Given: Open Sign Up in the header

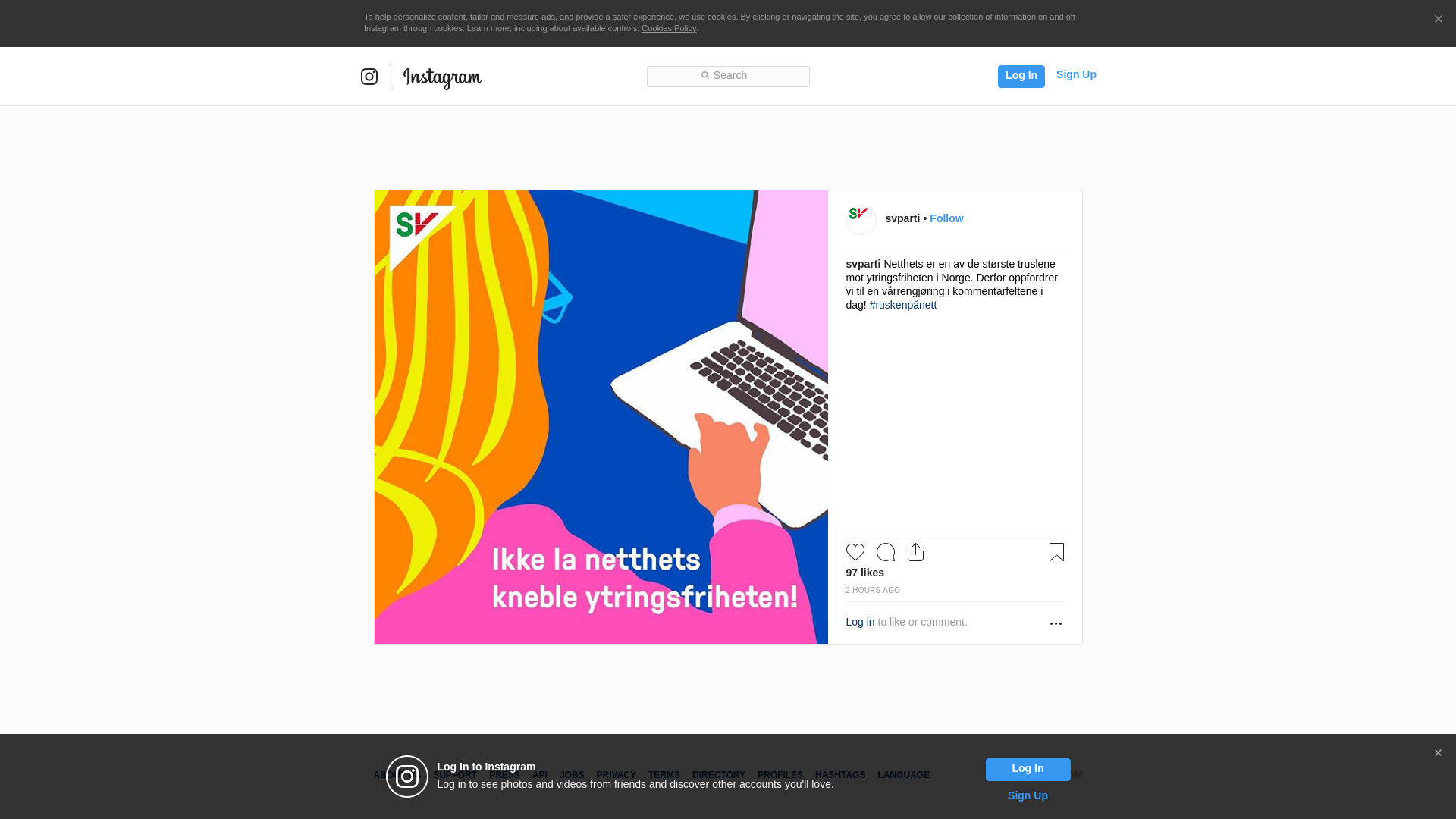Looking at the screenshot, I should pyautogui.click(x=1076, y=74).
